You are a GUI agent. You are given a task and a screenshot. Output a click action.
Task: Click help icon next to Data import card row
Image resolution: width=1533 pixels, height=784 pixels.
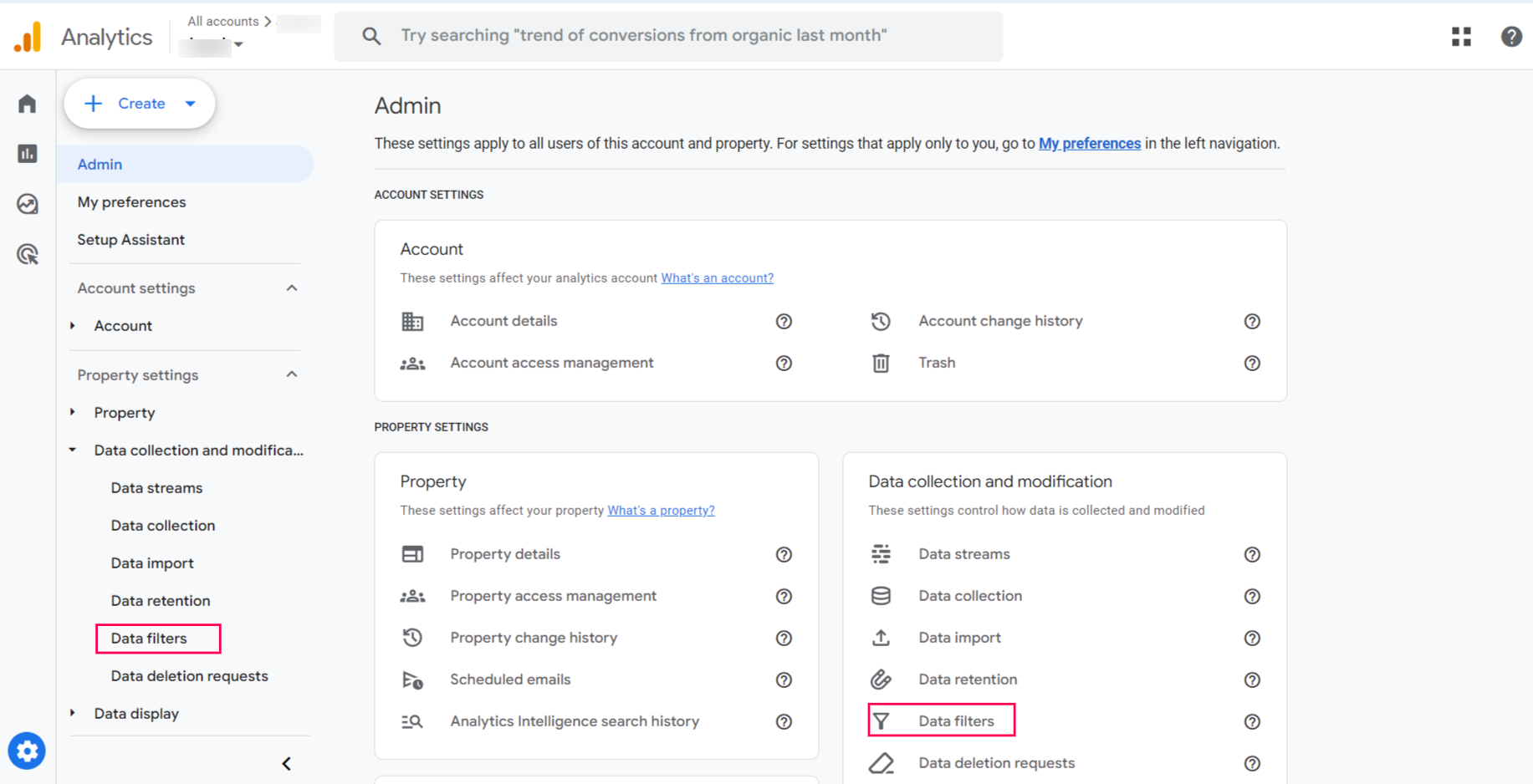click(x=1252, y=639)
